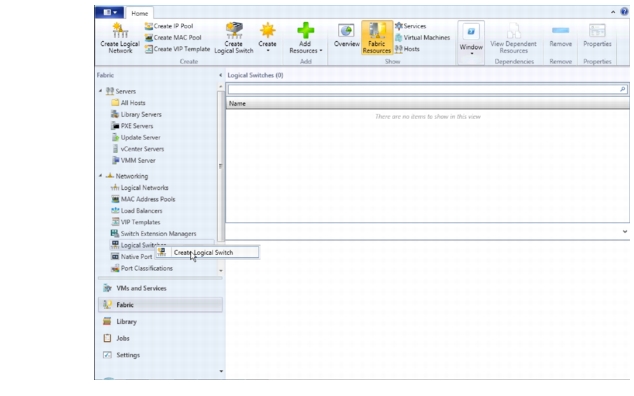
Task: Expand details pane chevron
Action: (625, 231)
